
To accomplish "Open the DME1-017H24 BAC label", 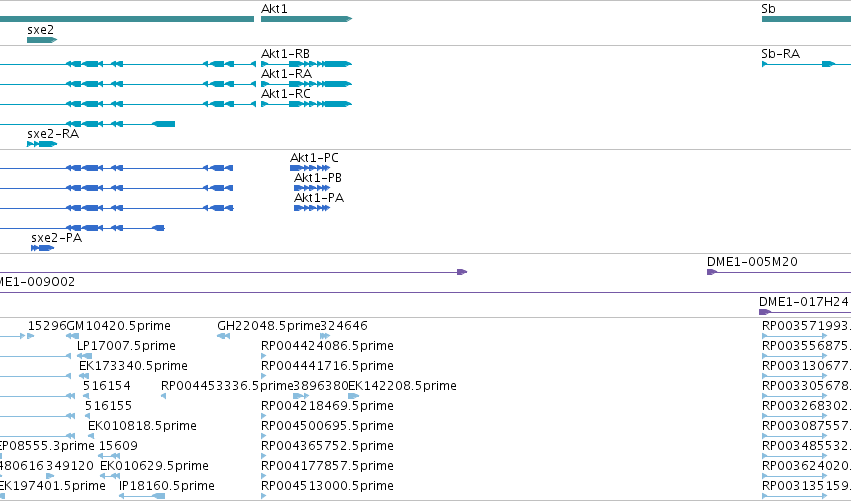I will pos(804,302).
